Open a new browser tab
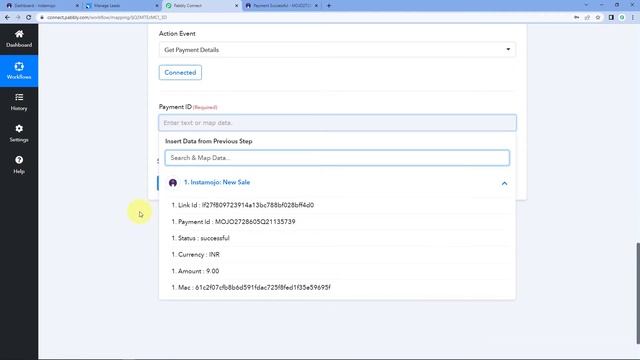The height and width of the screenshot is (360, 640). (329, 6)
